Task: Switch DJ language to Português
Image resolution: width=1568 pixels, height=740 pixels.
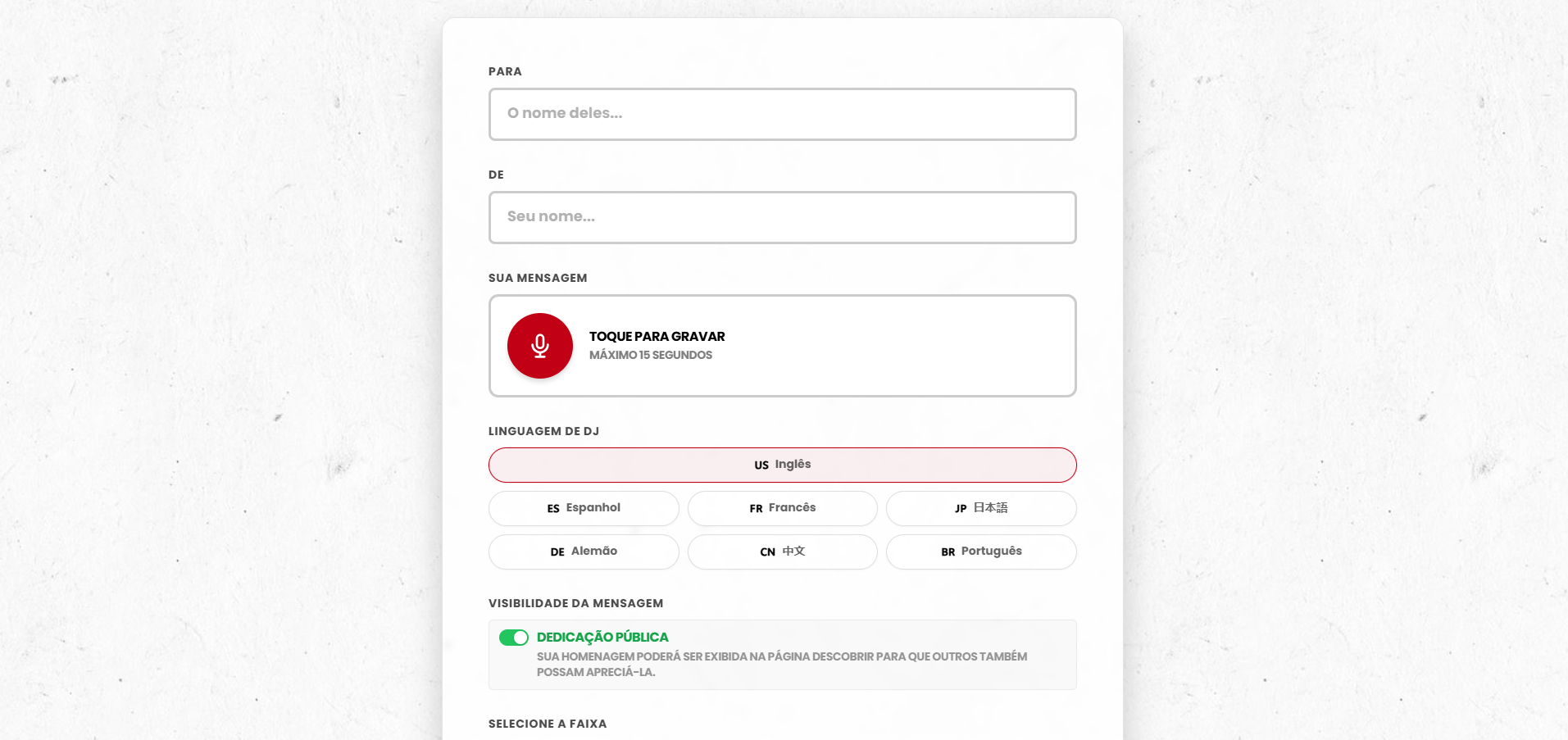Action: pyautogui.click(x=980, y=552)
